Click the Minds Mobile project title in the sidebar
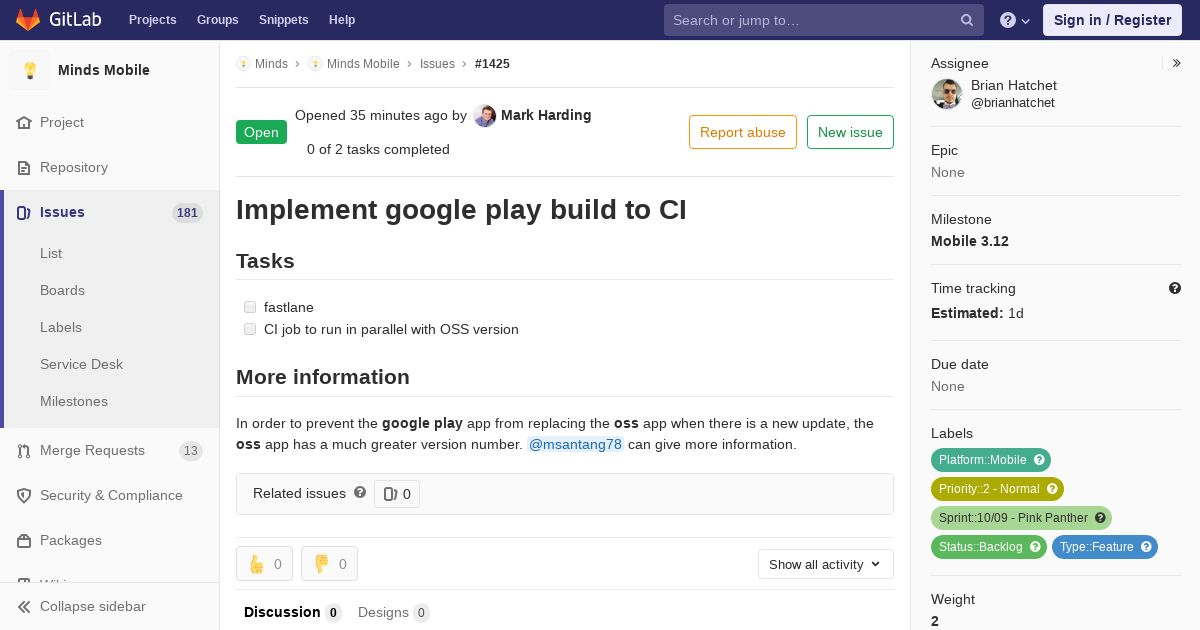The image size is (1200, 630). coord(104,70)
